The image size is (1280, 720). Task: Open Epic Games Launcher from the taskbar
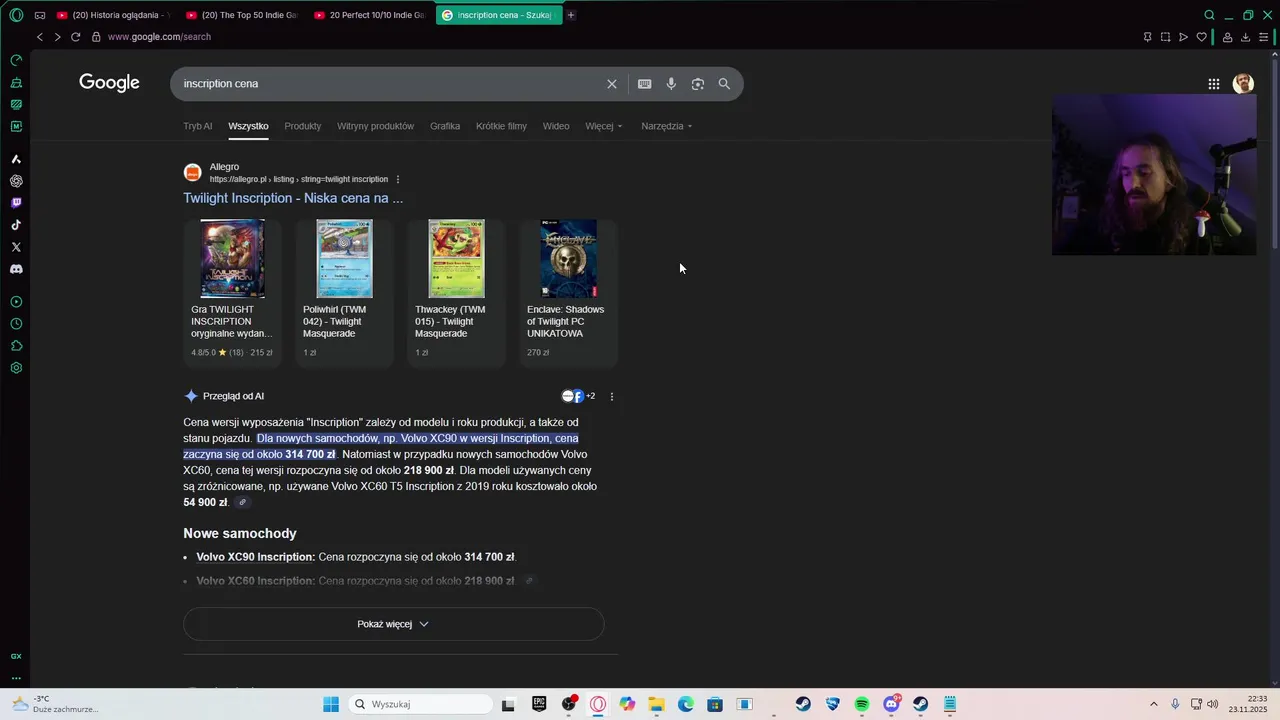[x=539, y=704]
